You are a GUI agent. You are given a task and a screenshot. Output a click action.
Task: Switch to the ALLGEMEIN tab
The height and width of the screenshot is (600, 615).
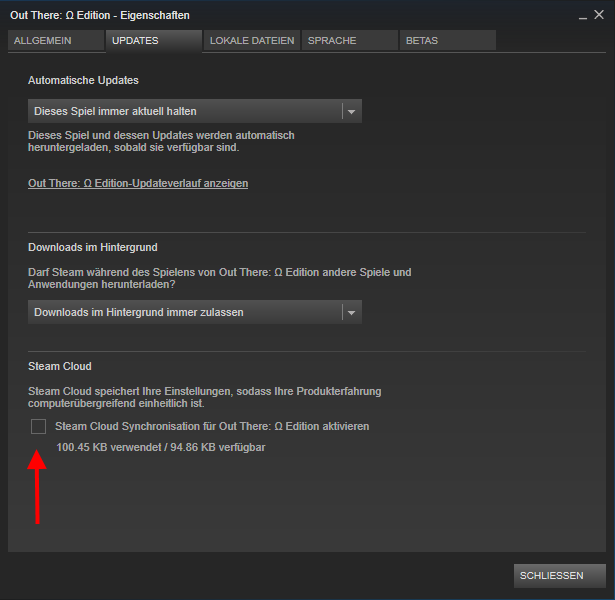pyautogui.click(x=56, y=41)
